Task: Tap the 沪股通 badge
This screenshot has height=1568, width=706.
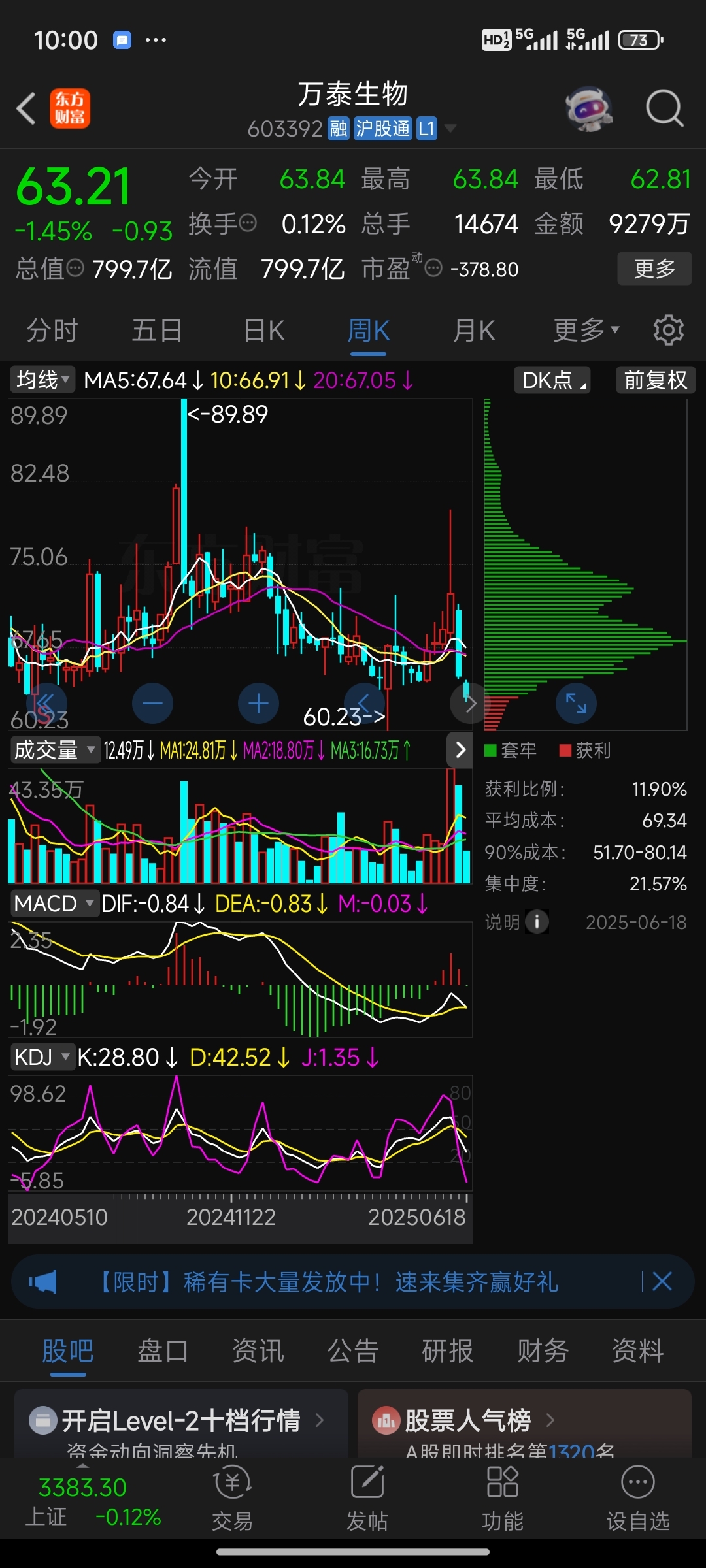Action: tap(383, 129)
